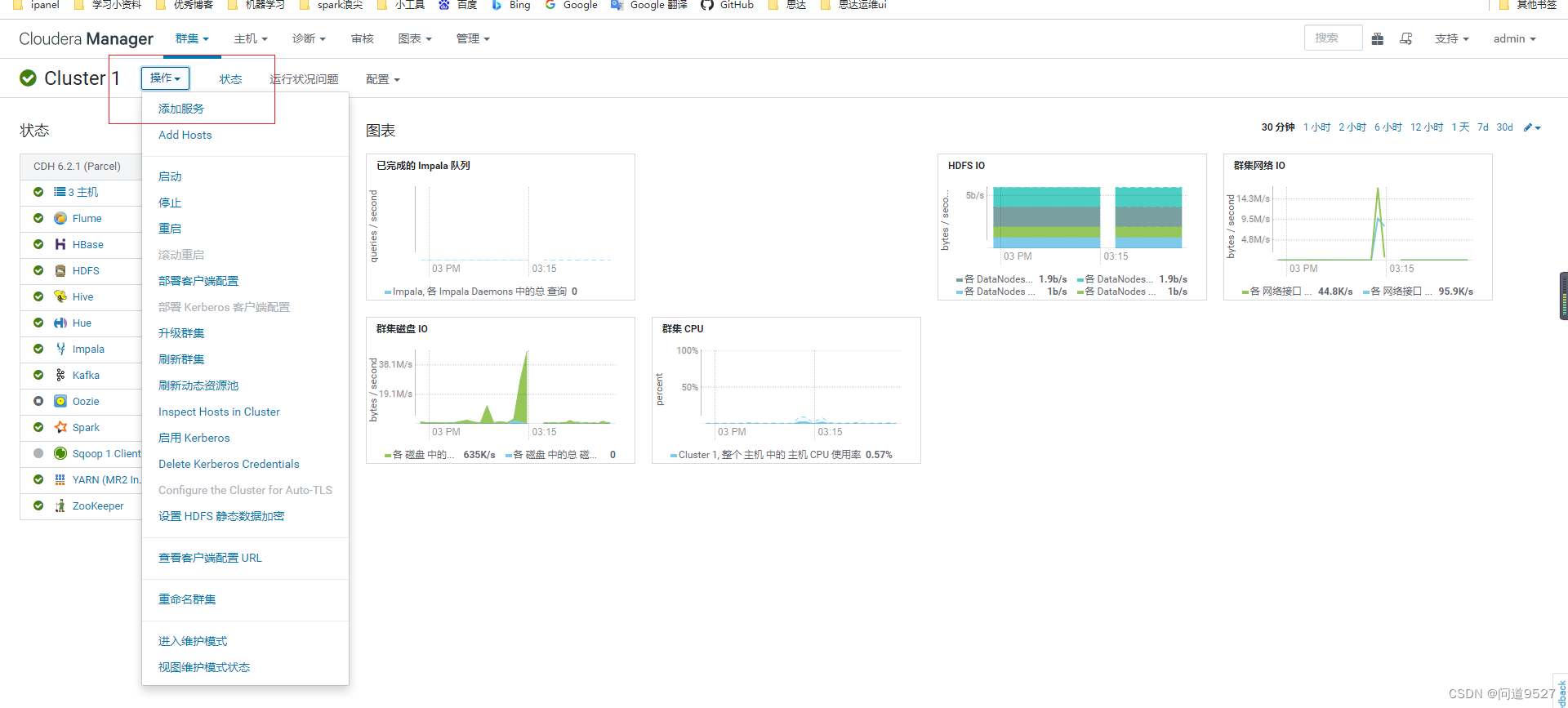Open the parcels gift box icon

(1378, 38)
